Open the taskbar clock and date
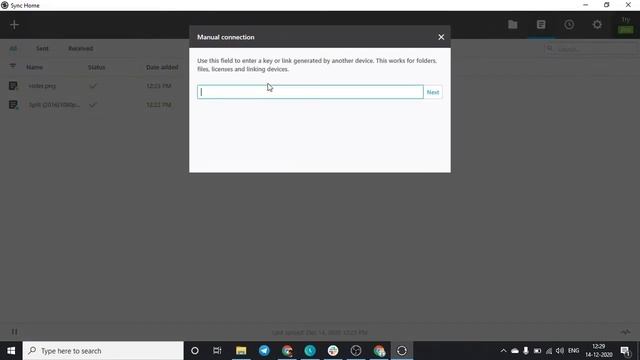 click(599, 351)
